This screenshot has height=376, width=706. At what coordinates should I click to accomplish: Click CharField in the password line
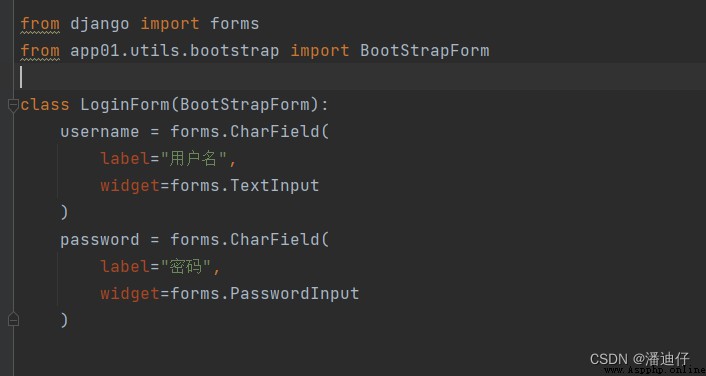(x=275, y=240)
